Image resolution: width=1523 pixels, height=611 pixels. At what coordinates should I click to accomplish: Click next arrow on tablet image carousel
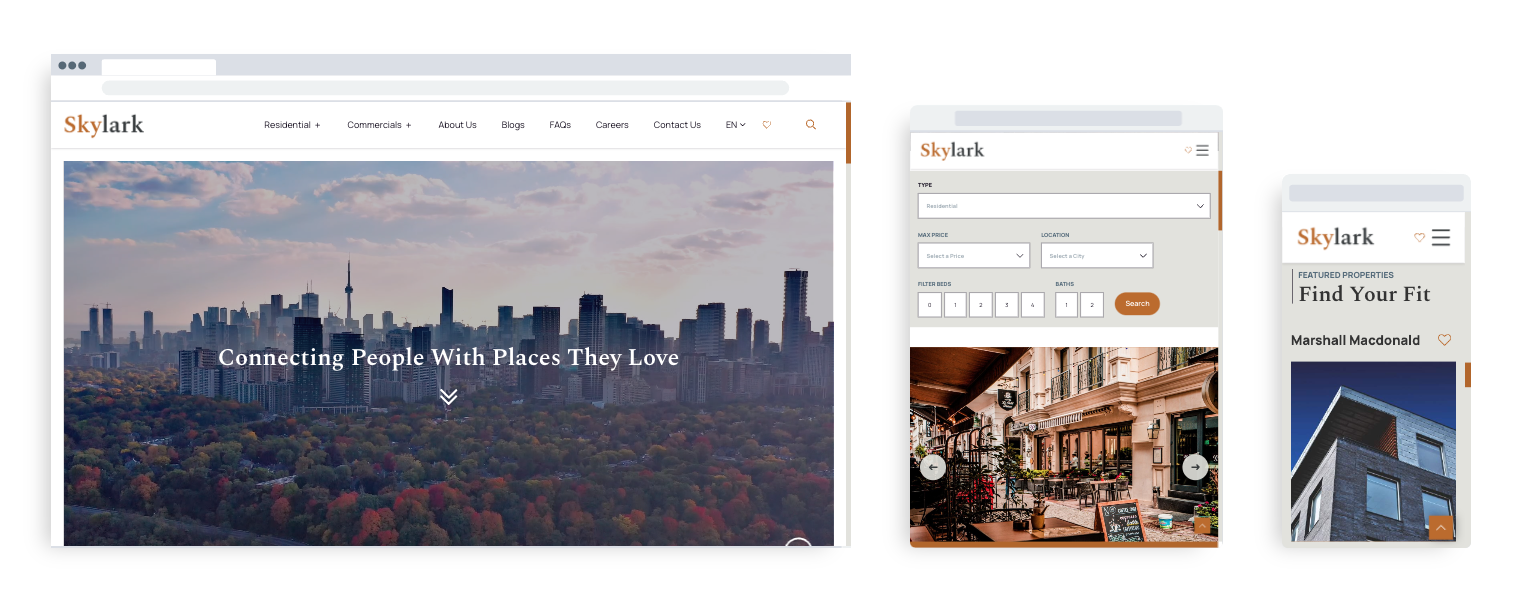[1195, 467]
